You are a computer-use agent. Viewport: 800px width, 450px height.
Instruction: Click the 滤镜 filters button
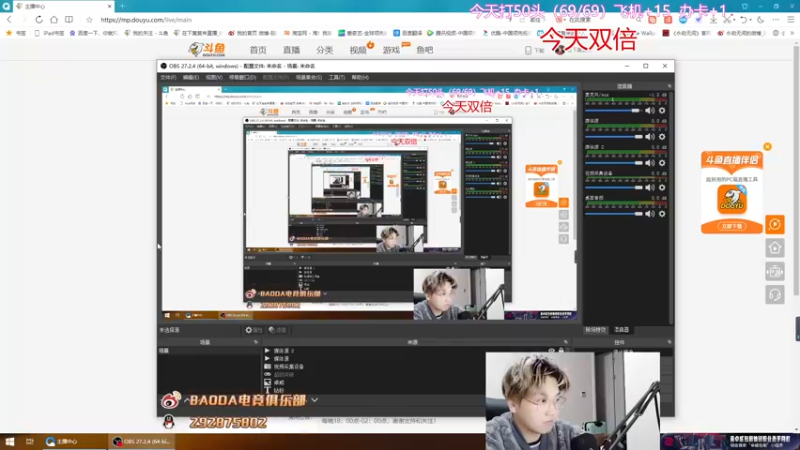coord(278,330)
